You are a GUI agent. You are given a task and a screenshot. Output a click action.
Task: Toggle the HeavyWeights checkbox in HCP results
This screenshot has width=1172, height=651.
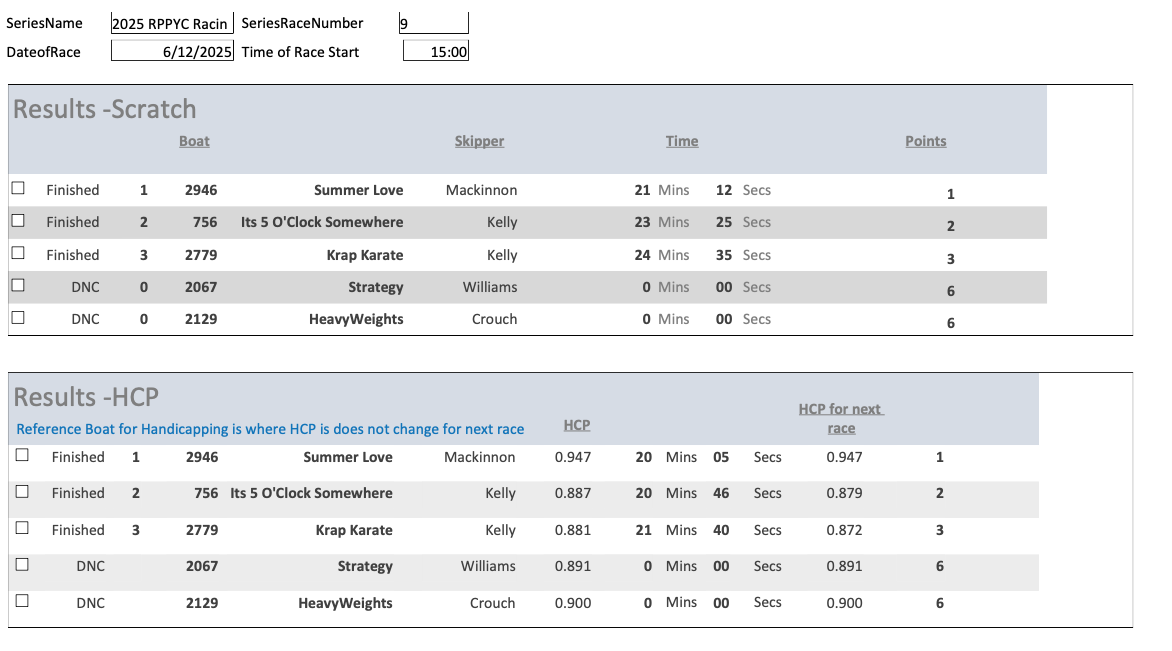(x=22, y=601)
